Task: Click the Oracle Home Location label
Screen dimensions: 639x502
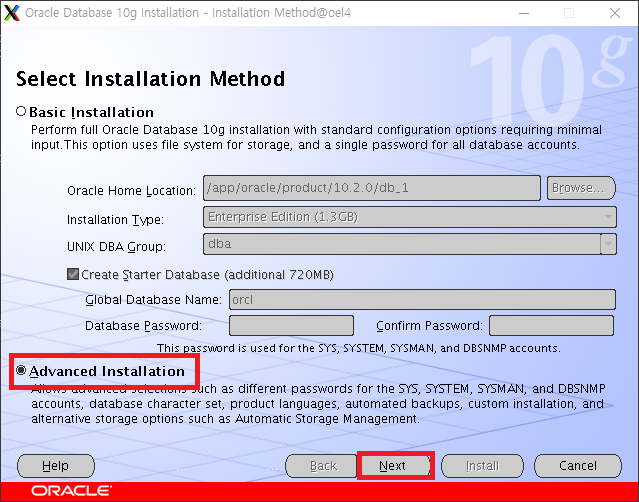Action: 131,190
